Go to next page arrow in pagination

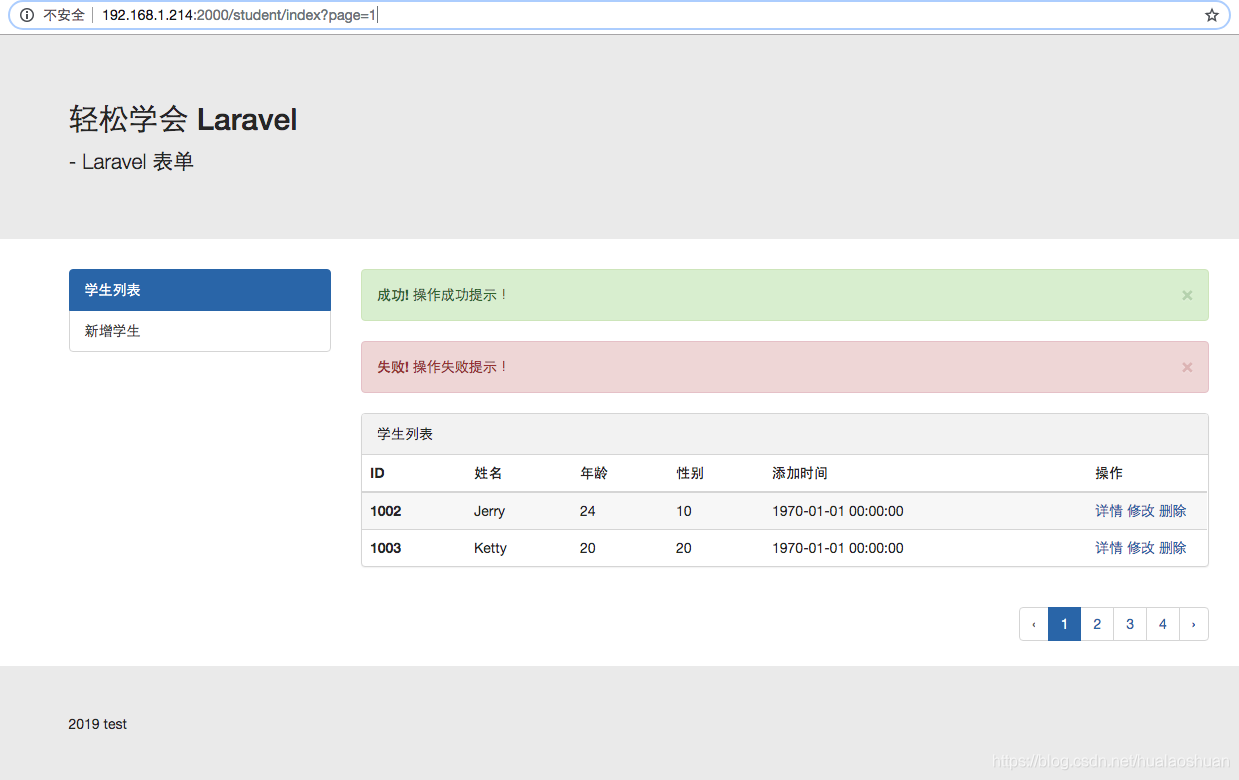[1194, 624]
